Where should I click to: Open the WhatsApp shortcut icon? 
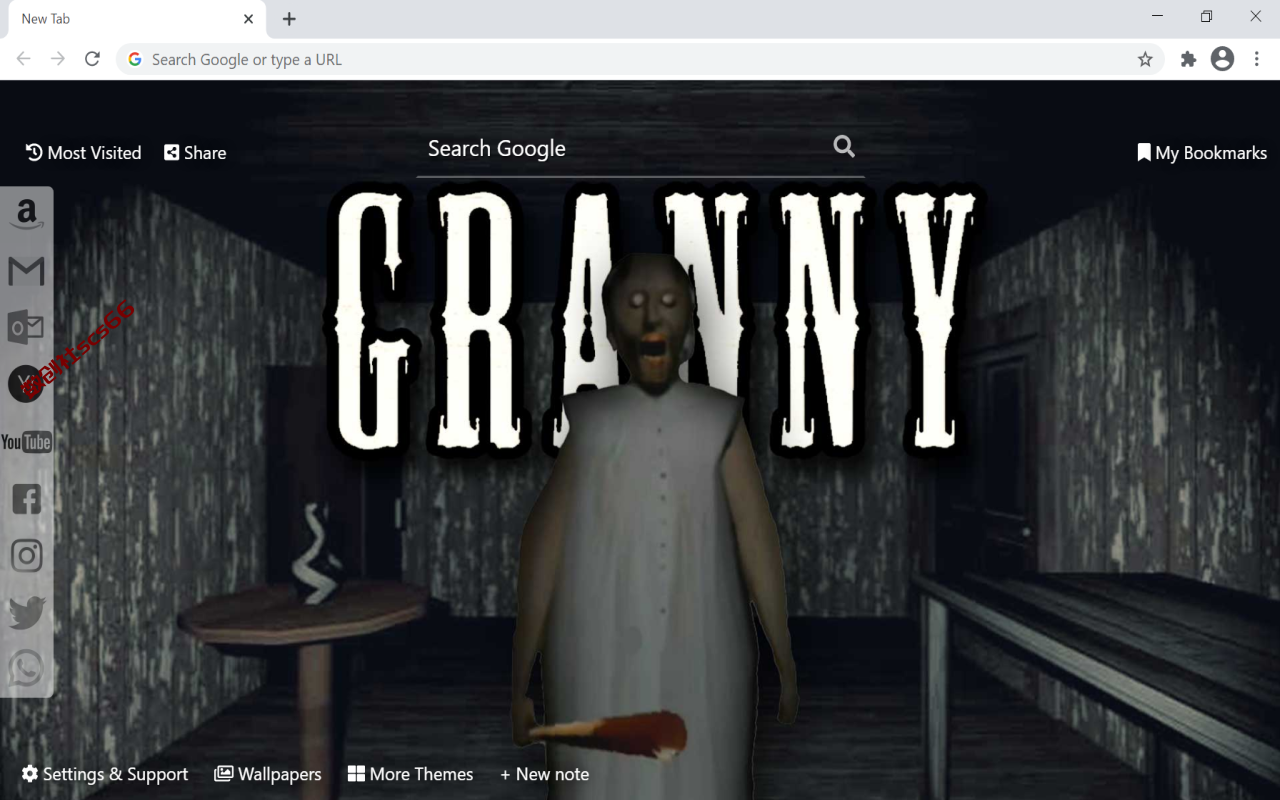[26, 669]
